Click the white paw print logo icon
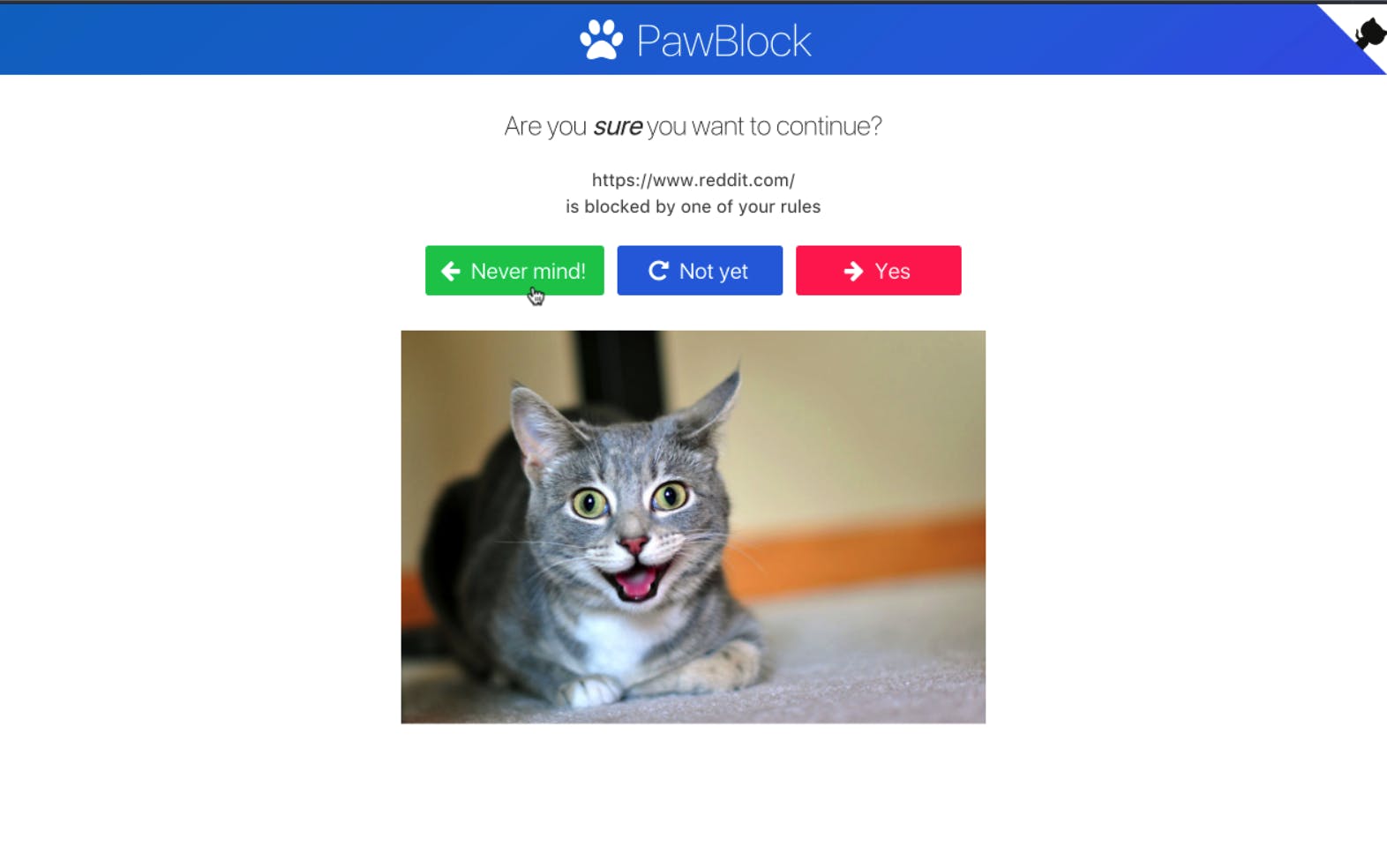Image resolution: width=1387 pixels, height=868 pixels. (601, 40)
